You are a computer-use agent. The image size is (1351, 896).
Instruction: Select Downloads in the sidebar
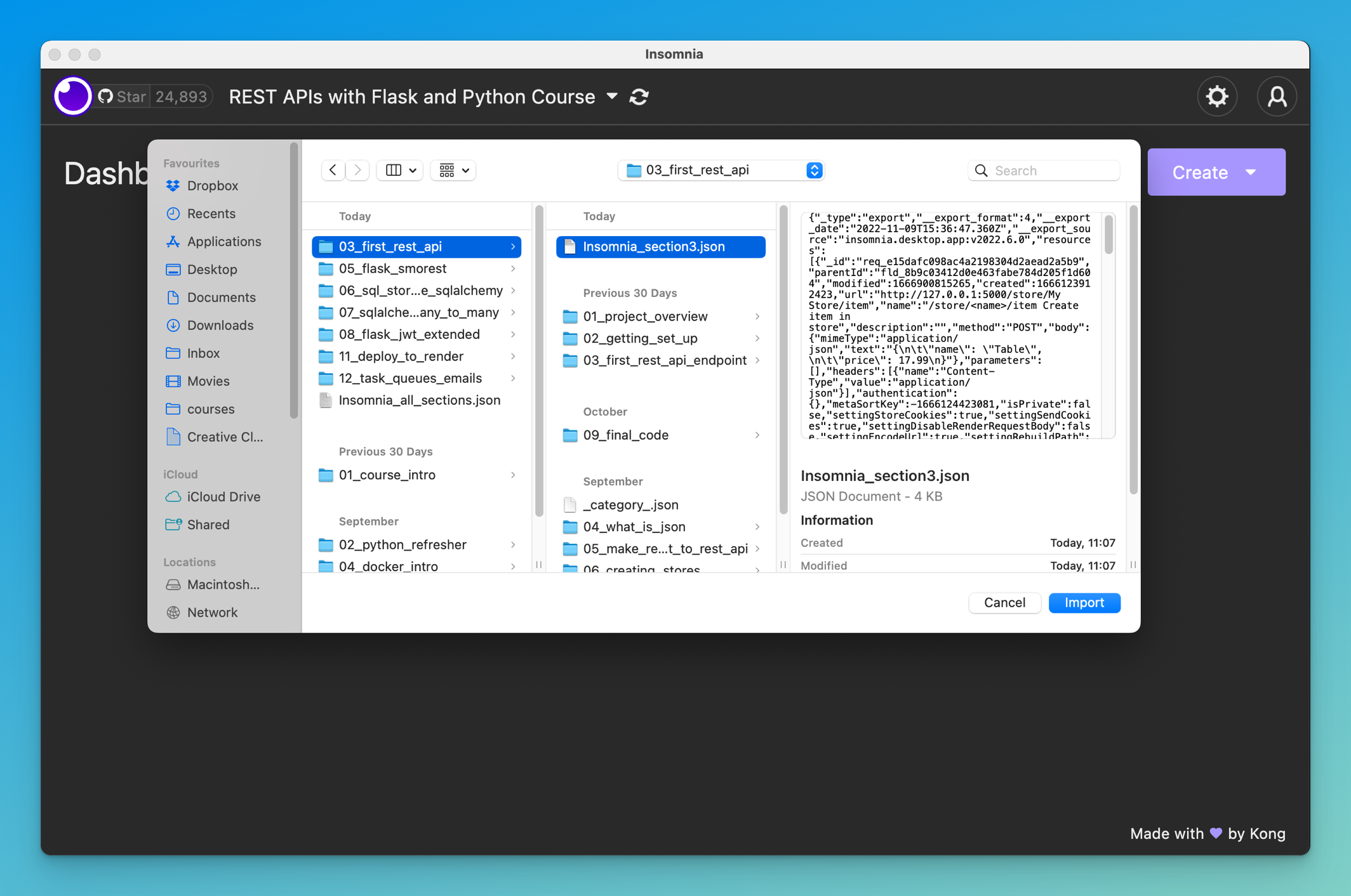220,326
